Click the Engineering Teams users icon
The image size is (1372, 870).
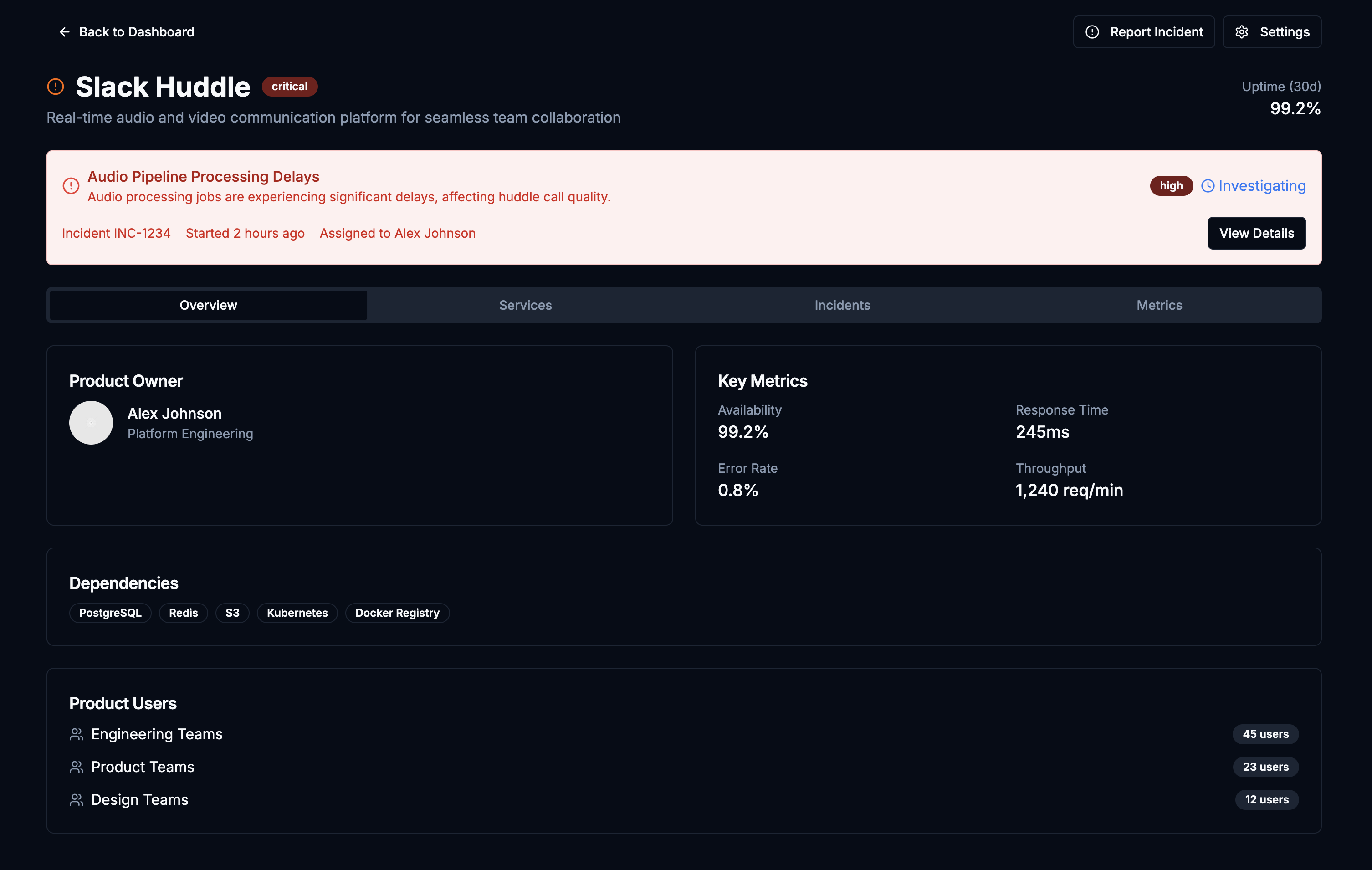tap(77, 734)
